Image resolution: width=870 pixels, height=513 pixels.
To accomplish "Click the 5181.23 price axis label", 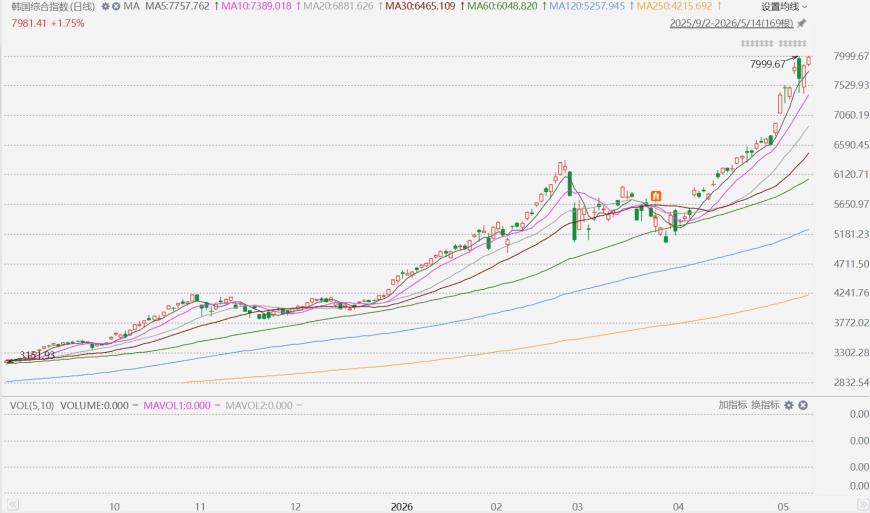I will pos(851,234).
